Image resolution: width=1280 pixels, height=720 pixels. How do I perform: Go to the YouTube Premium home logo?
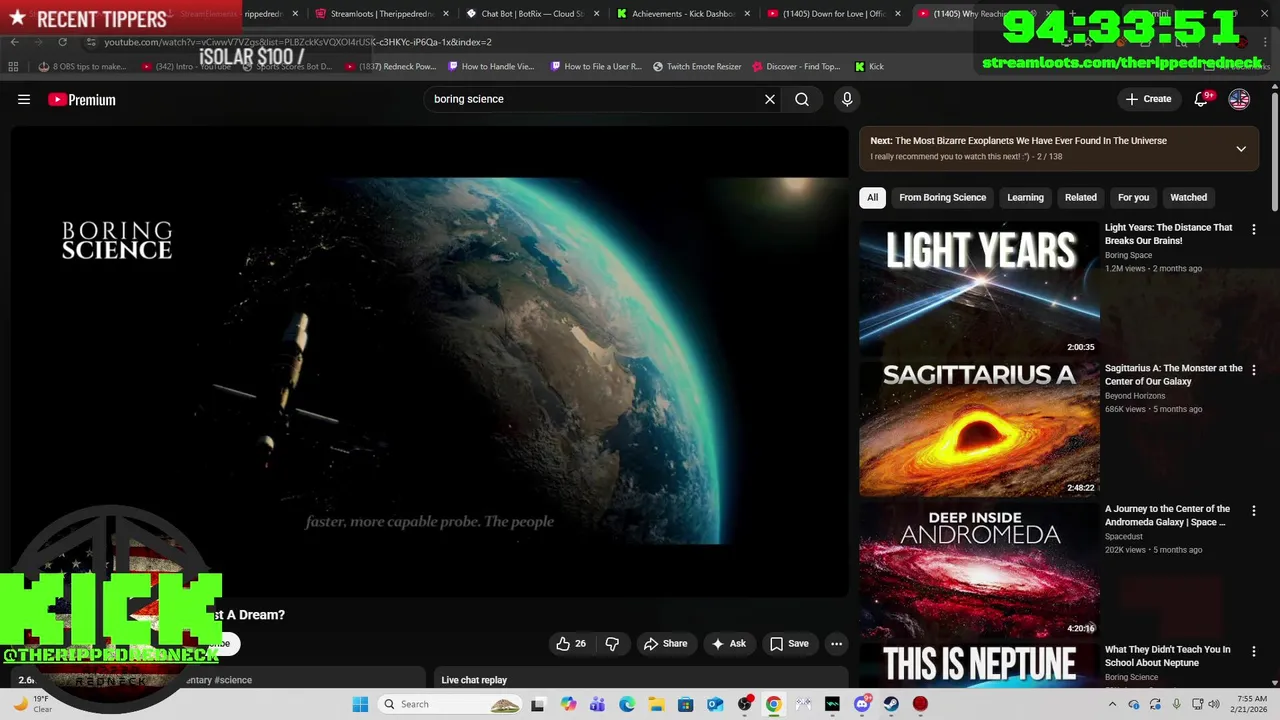(82, 99)
